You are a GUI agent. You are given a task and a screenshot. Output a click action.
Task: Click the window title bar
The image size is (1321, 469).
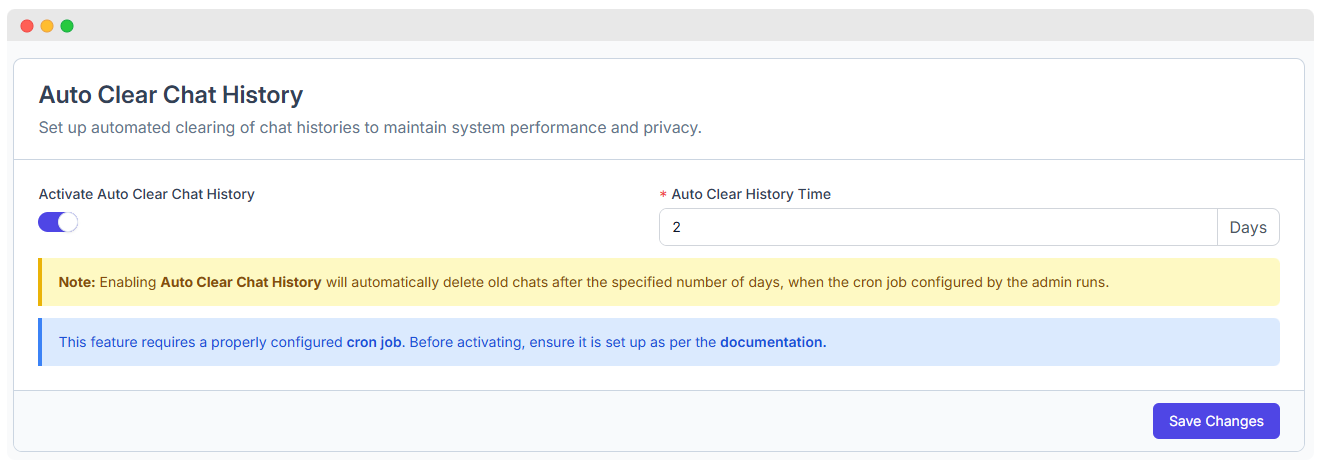660,26
